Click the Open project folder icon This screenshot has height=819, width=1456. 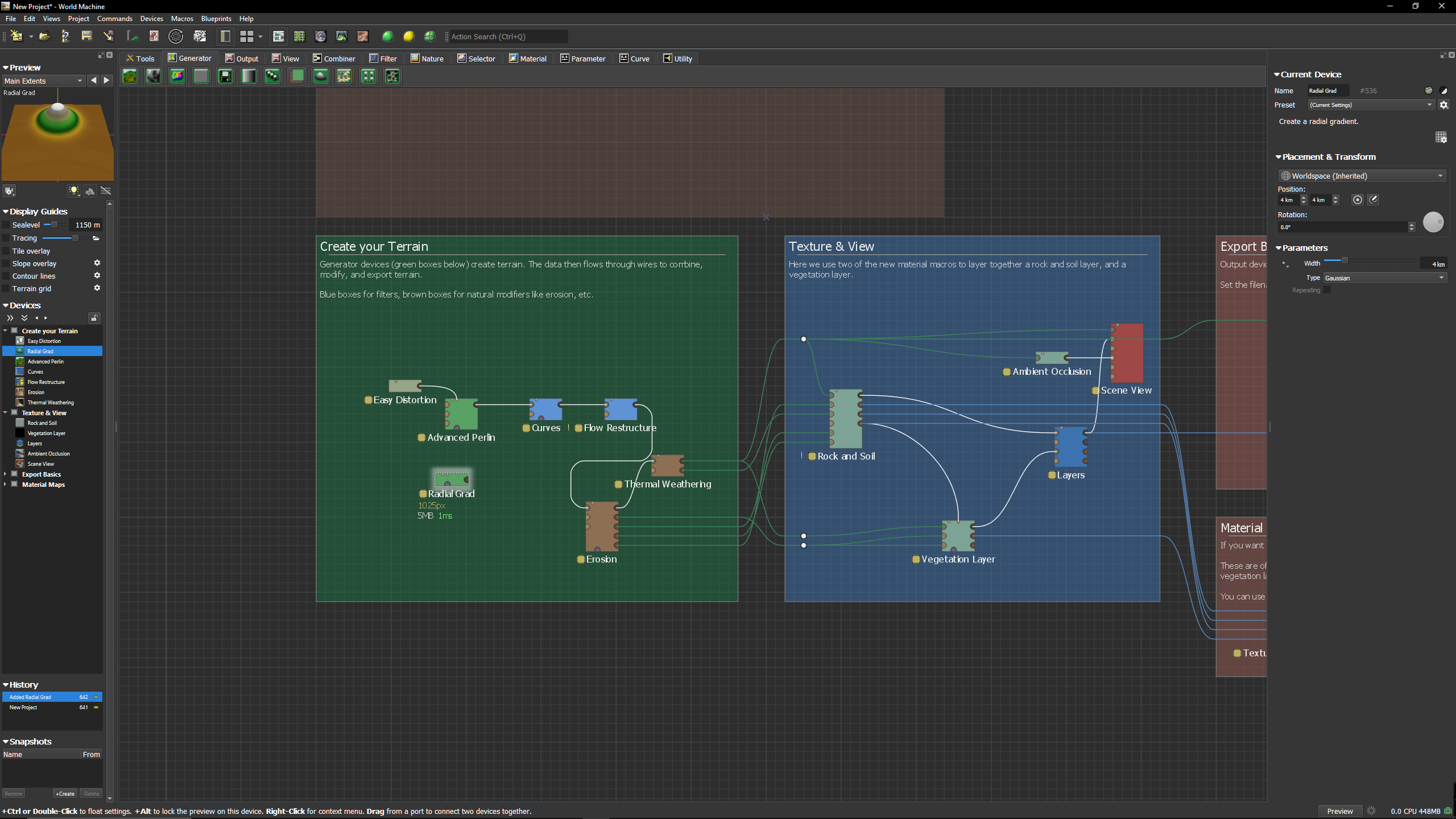click(44, 36)
